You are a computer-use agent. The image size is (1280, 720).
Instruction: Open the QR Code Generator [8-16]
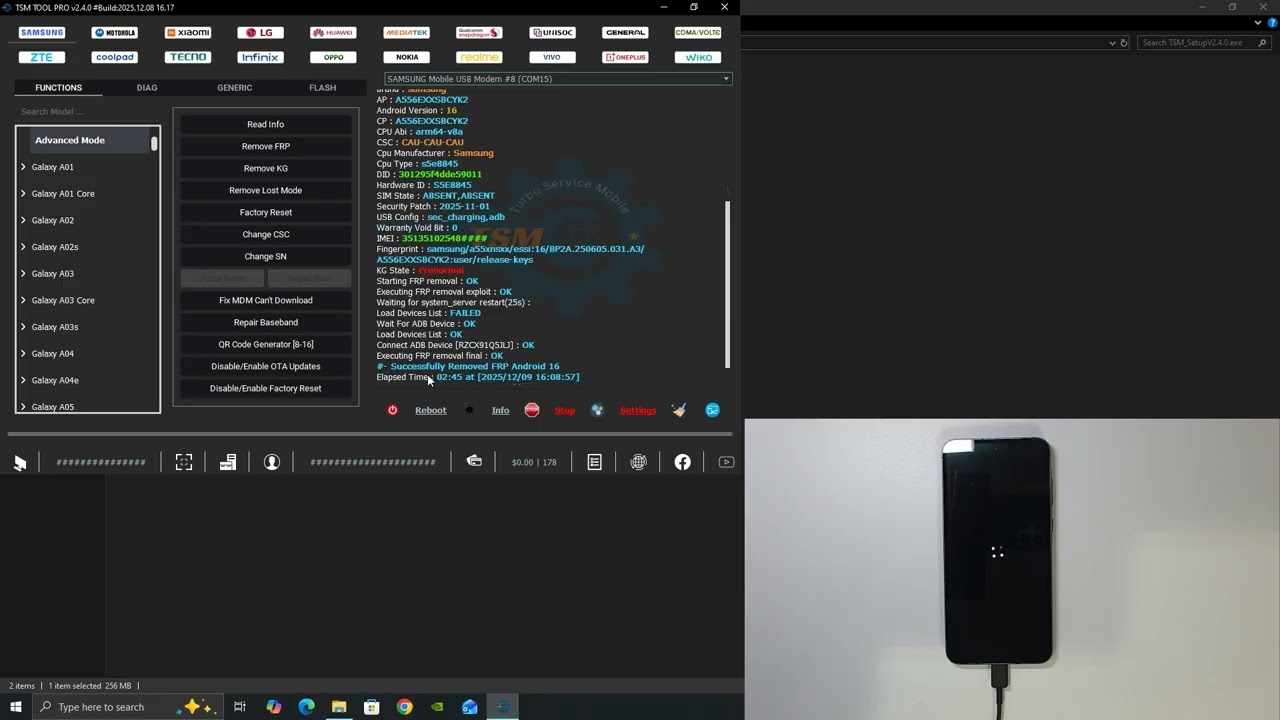pos(266,344)
